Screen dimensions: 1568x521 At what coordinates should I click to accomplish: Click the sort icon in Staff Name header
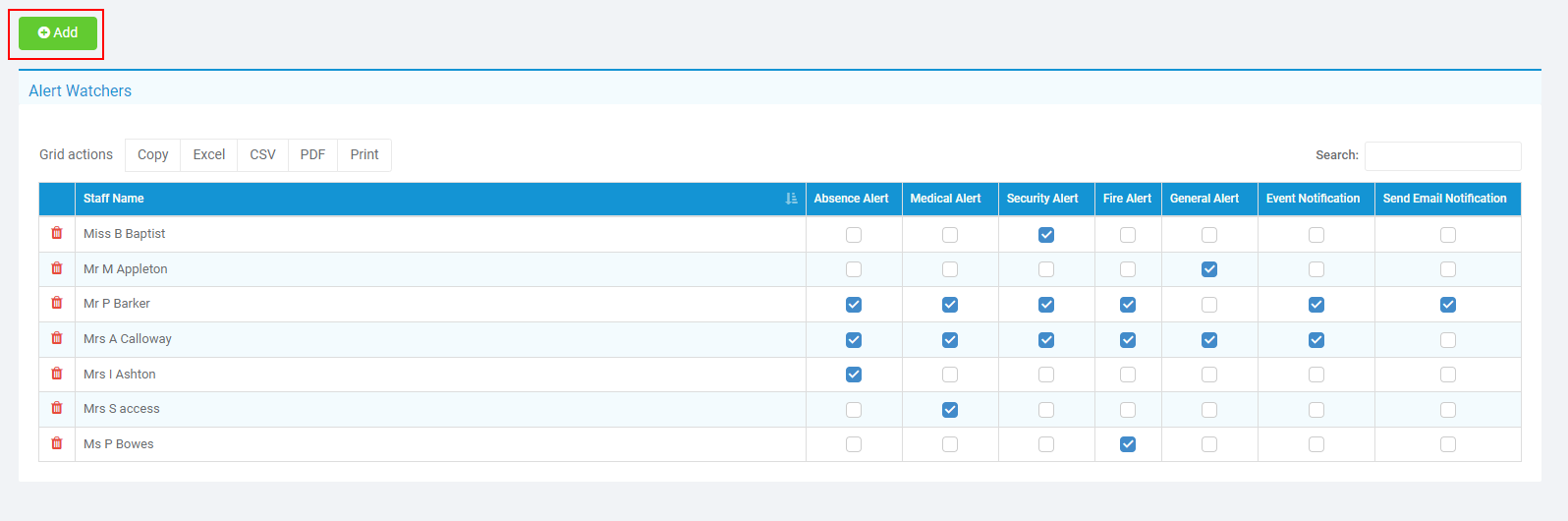coord(791,199)
